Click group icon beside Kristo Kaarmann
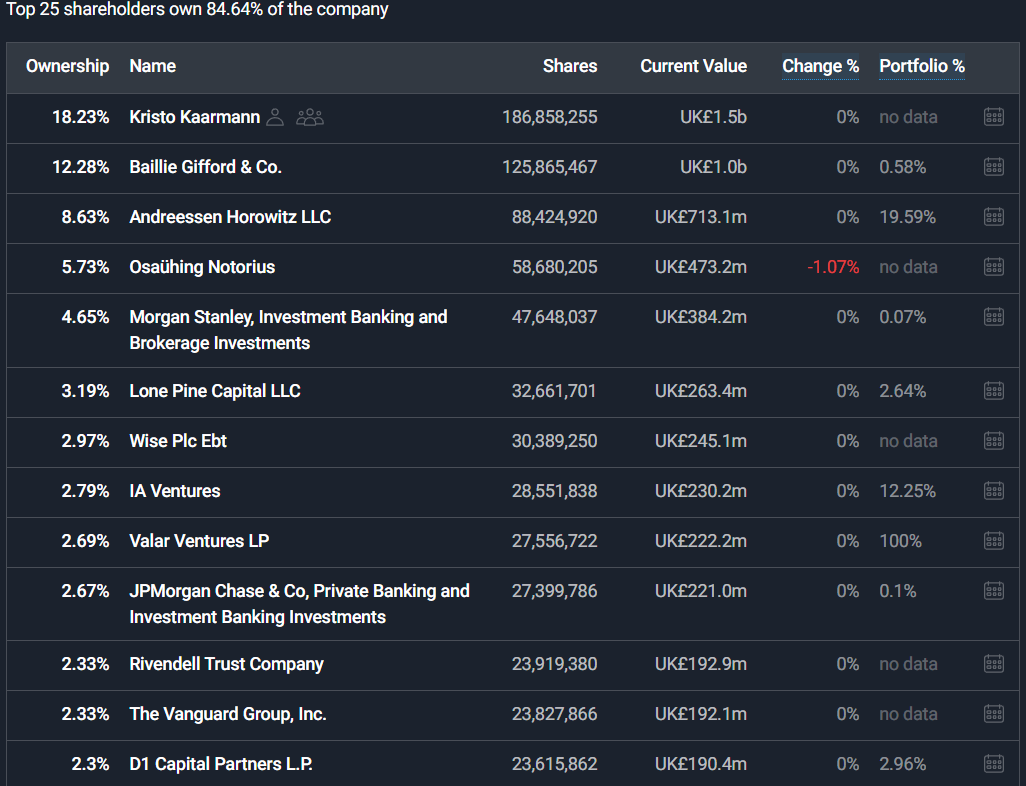 coord(310,117)
